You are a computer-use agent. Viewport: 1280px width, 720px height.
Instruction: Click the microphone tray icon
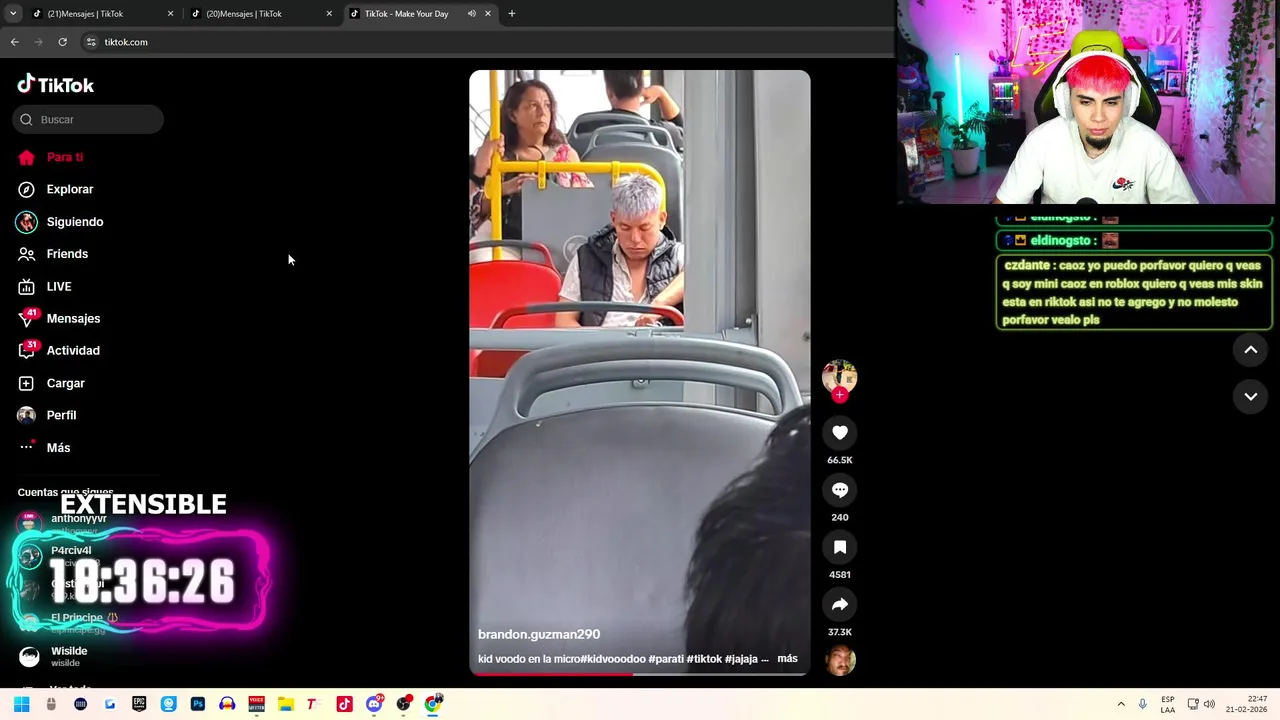coord(1143,704)
